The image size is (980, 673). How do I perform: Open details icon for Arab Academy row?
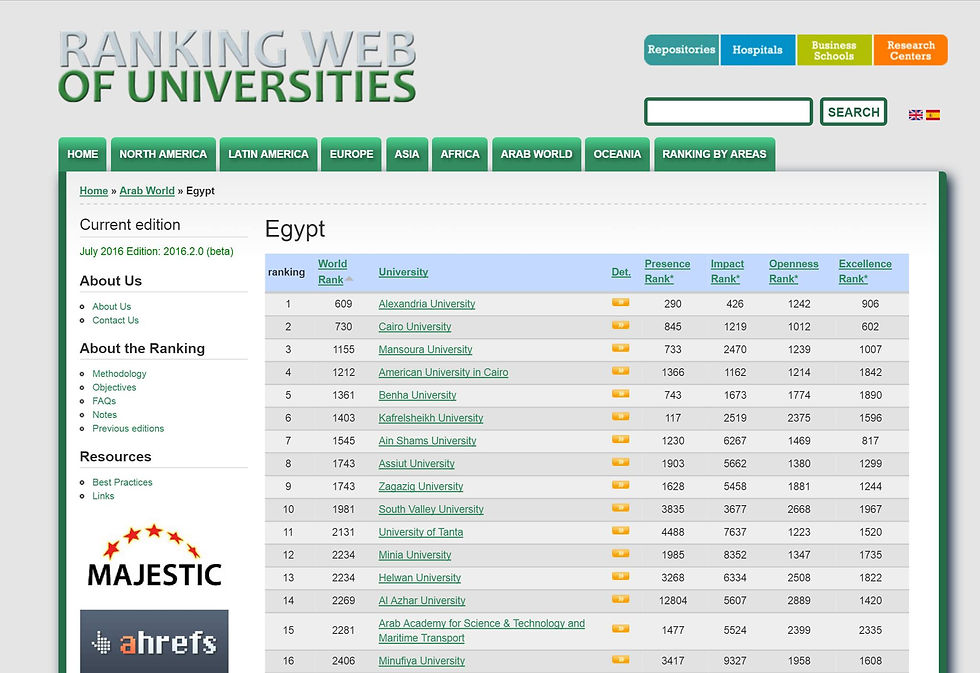point(620,629)
